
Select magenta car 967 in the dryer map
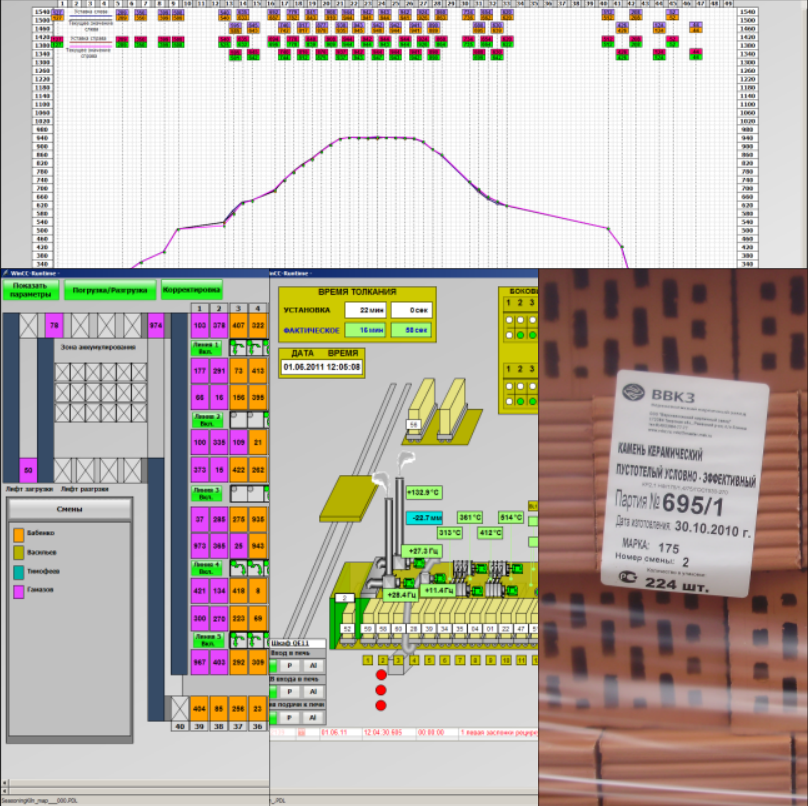[x=199, y=662]
